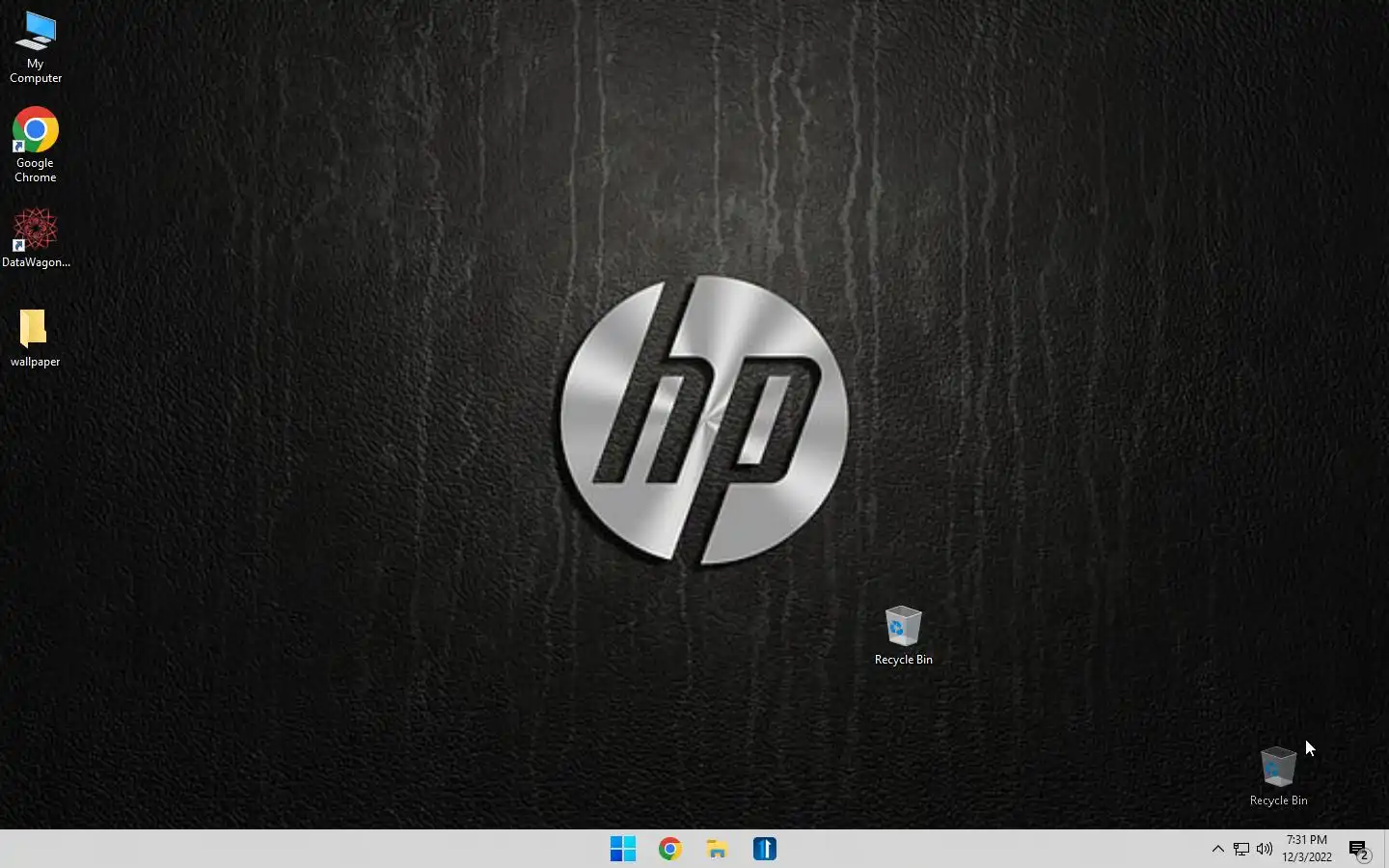Select the Google Chrome desktop shortcut
The width and height of the screenshot is (1389, 868).
pyautogui.click(x=36, y=145)
